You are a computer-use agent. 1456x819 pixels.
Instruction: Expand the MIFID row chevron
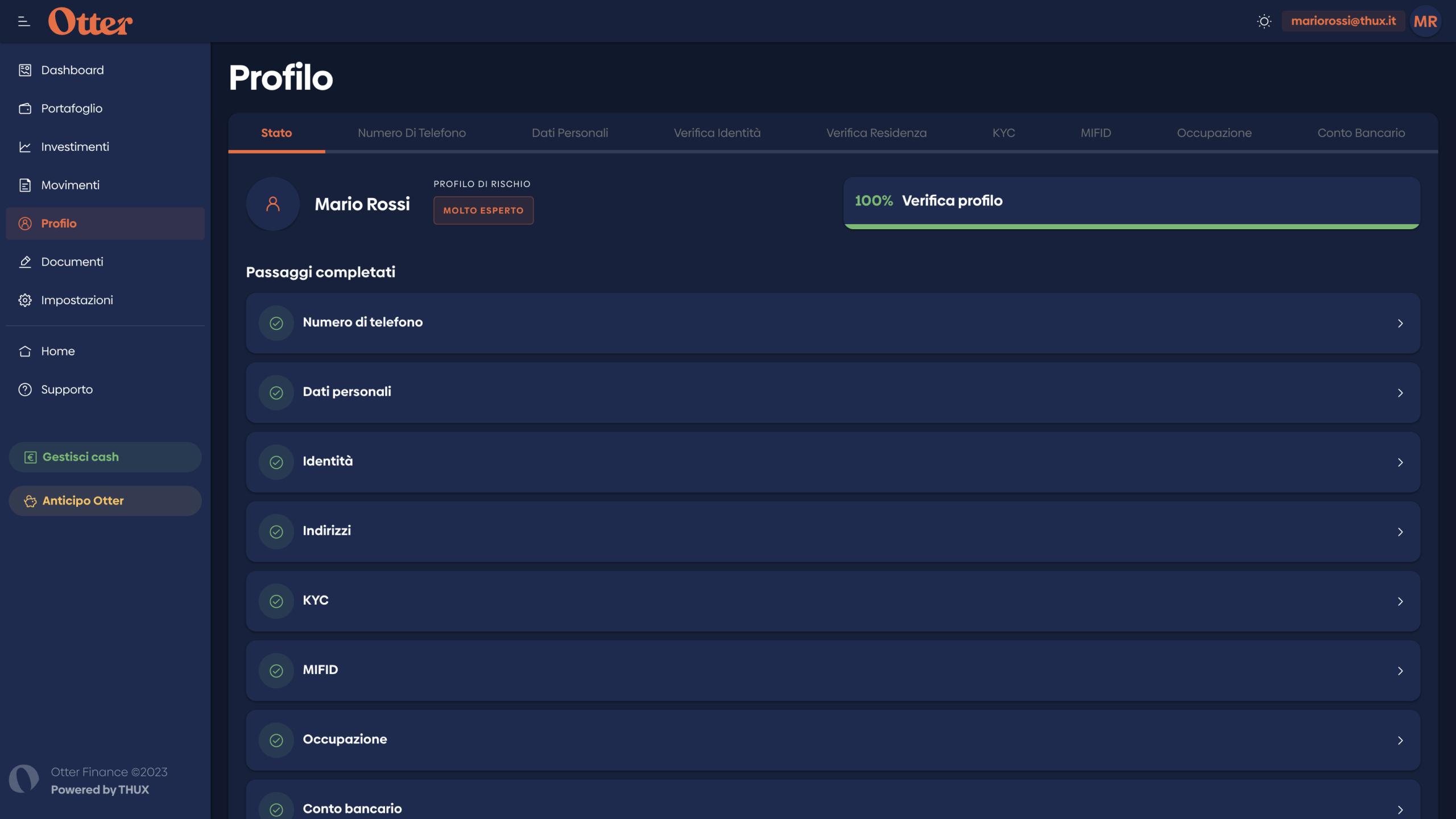1400,671
